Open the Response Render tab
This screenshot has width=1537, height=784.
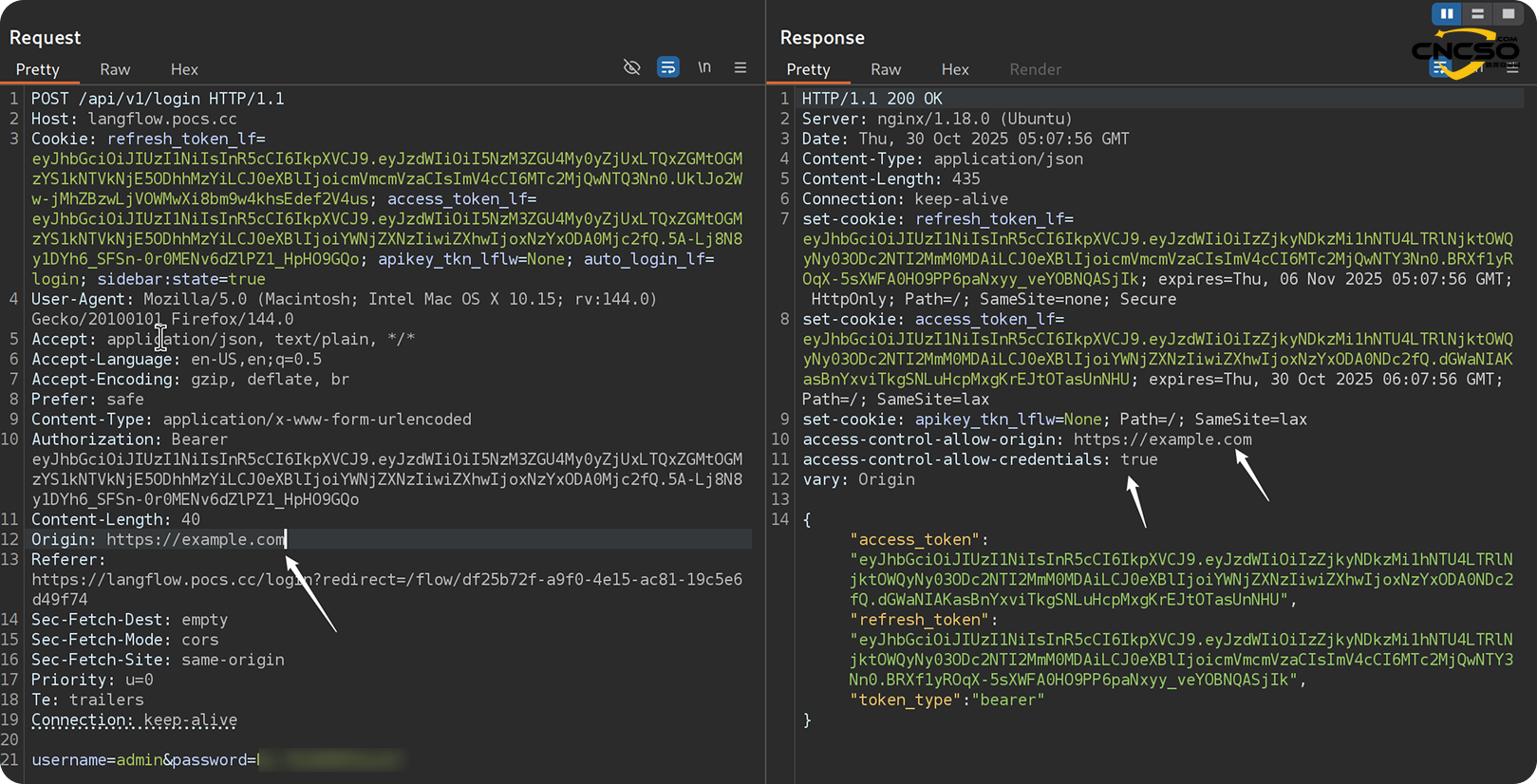point(1035,69)
